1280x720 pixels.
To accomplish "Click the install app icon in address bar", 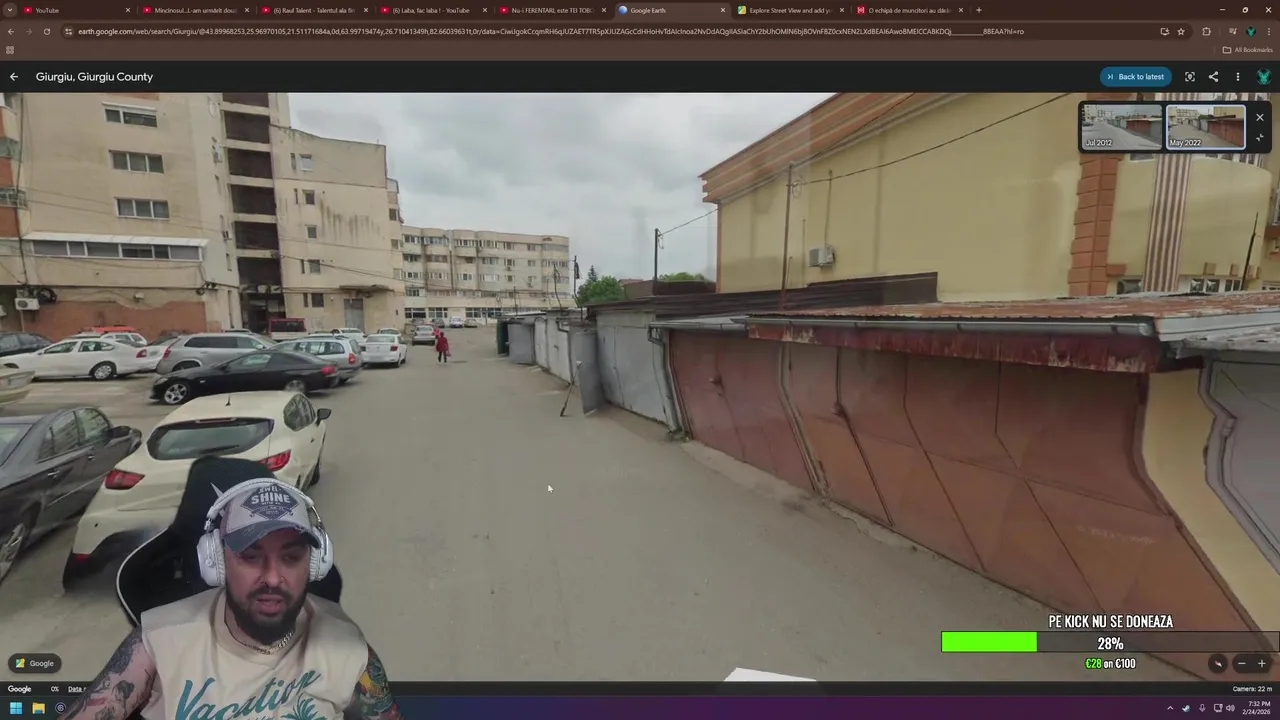I will [1164, 31].
